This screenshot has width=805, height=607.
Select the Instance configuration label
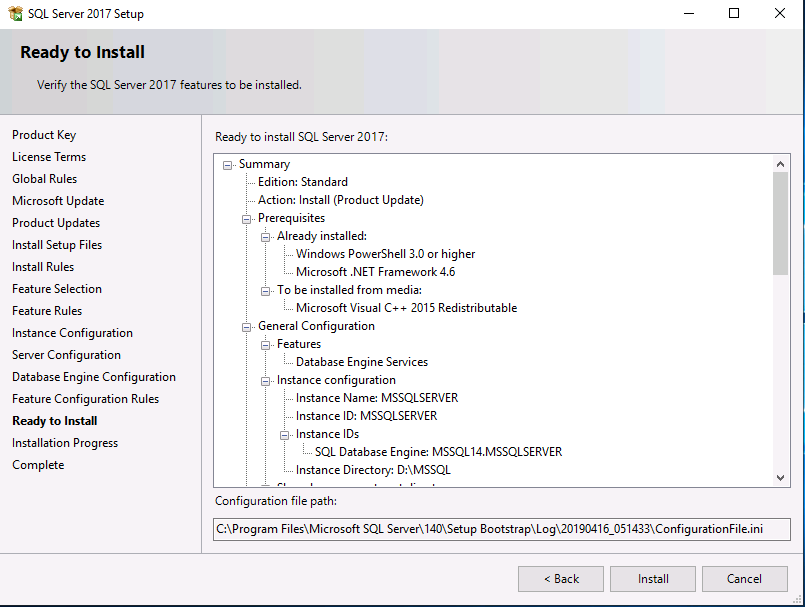click(x=336, y=380)
